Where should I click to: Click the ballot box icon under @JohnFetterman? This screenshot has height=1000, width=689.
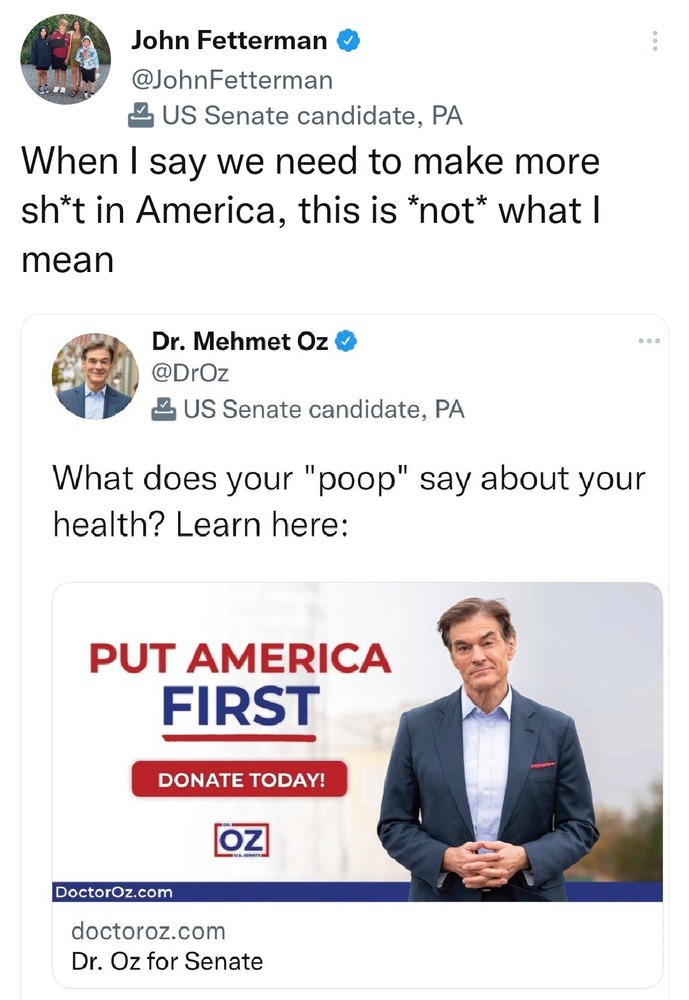[142, 116]
